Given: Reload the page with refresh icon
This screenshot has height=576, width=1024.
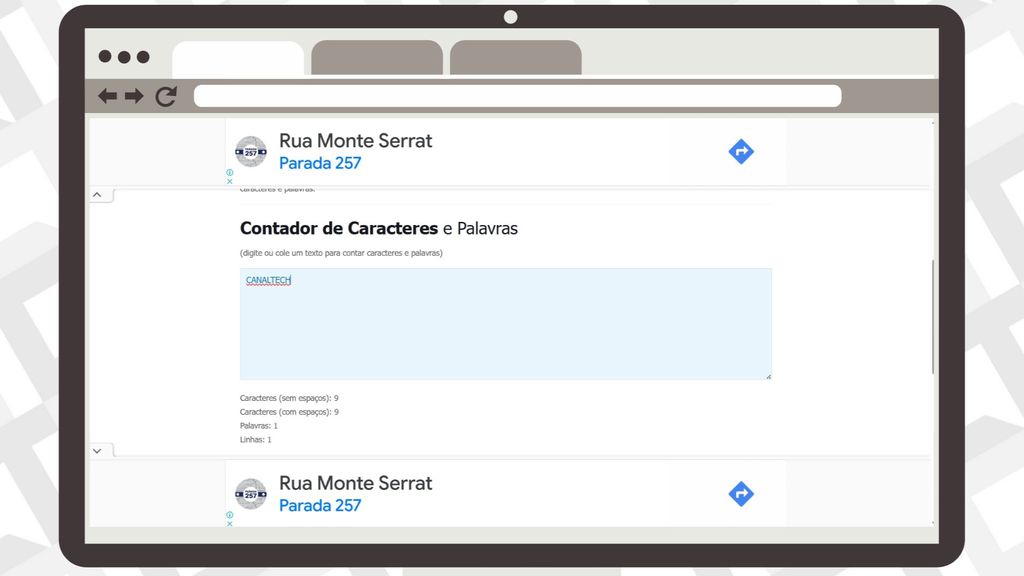Looking at the screenshot, I should 166,96.
